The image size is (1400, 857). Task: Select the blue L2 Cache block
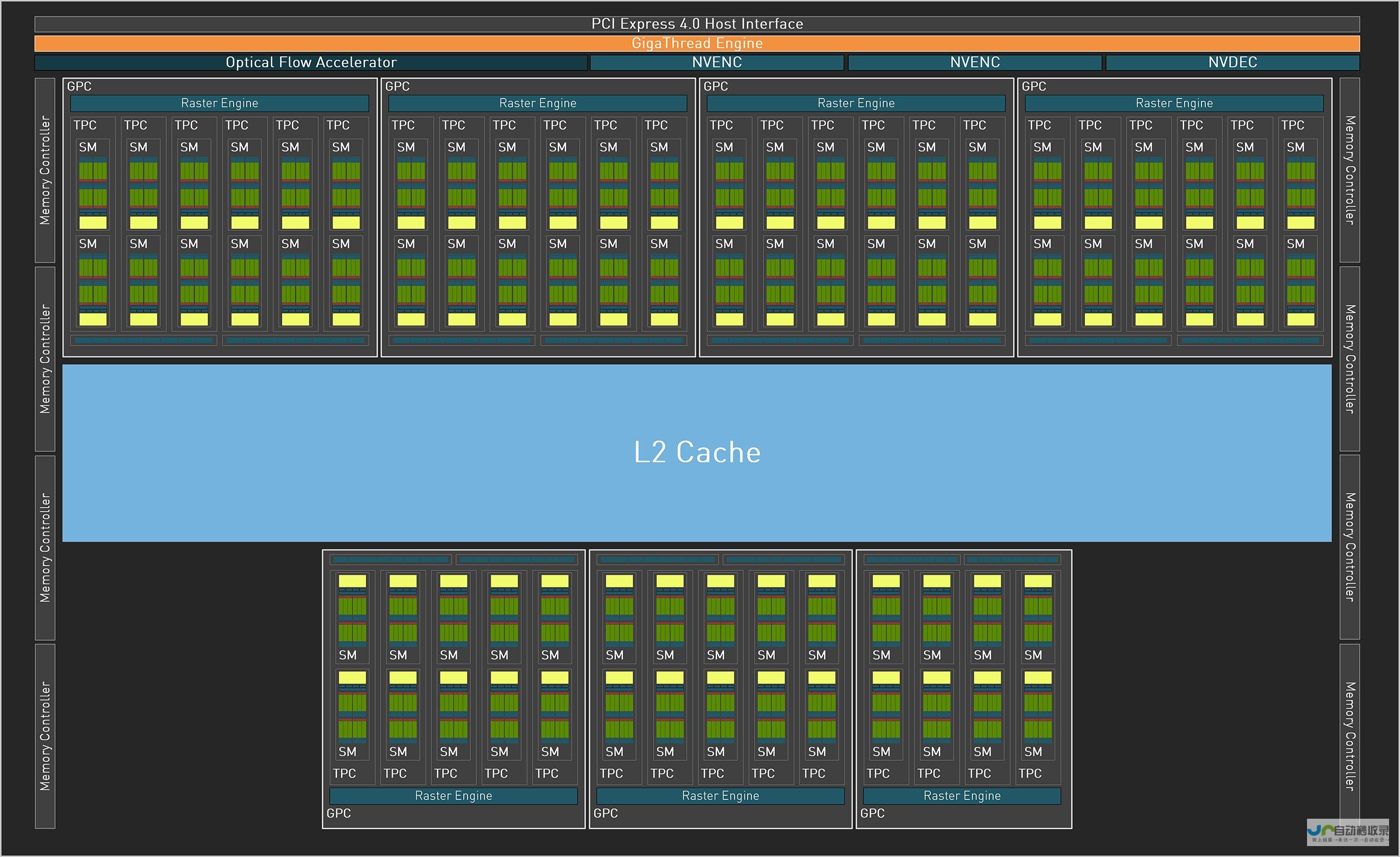697,453
